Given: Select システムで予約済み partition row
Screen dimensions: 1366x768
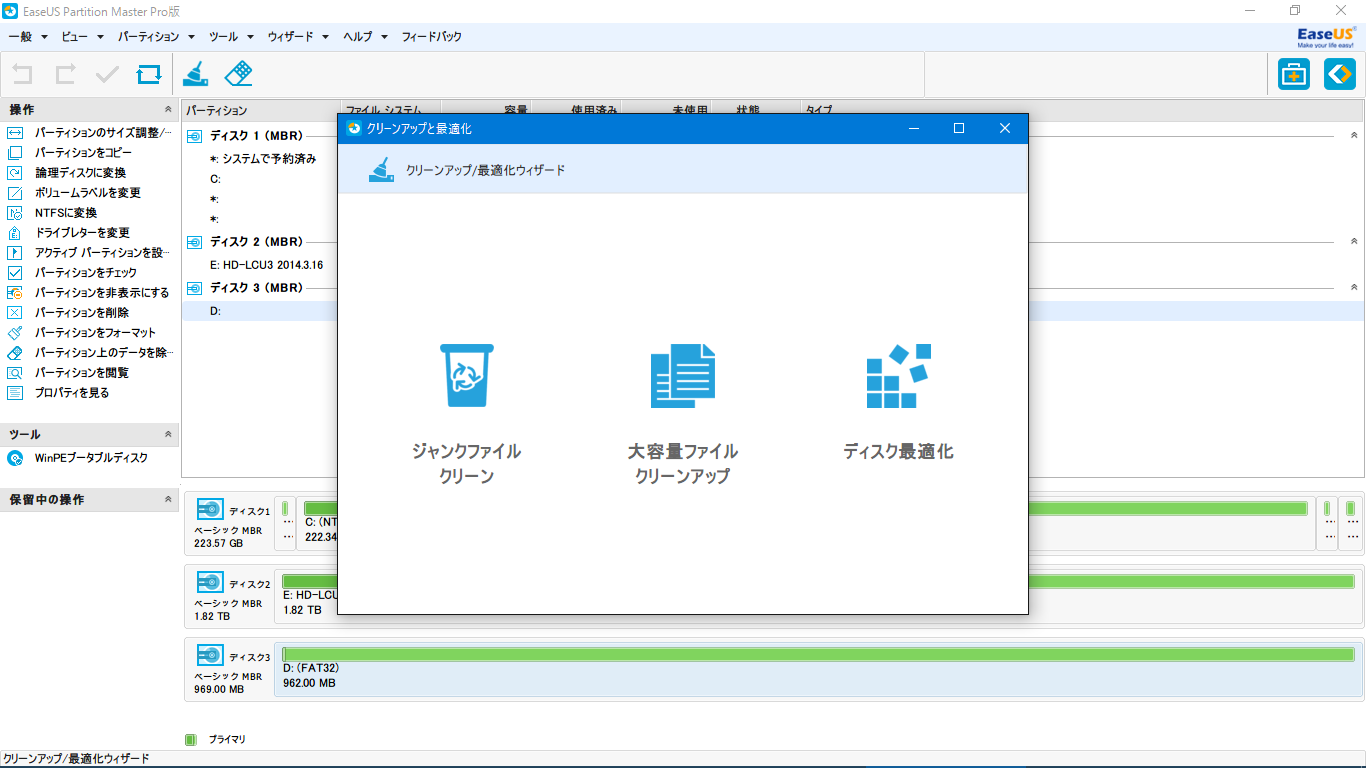Looking at the screenshot, I should (262, 158).
